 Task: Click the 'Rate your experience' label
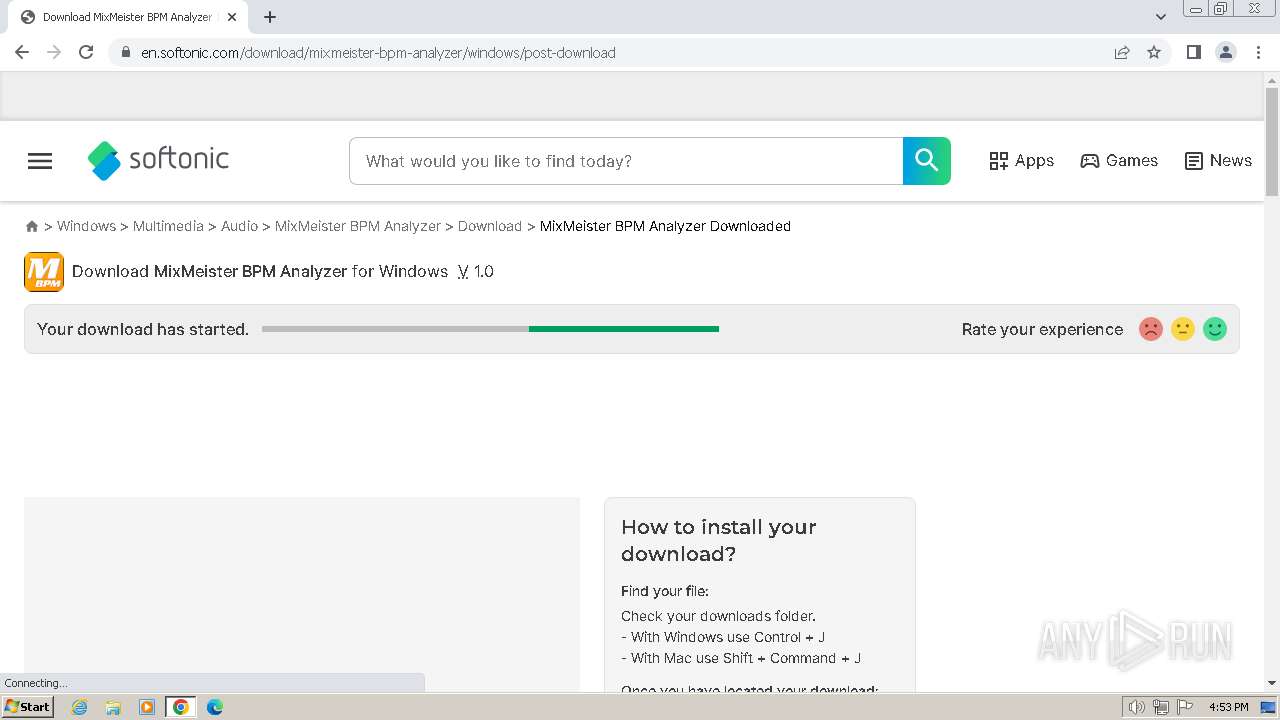click(x=1042, y=329)
